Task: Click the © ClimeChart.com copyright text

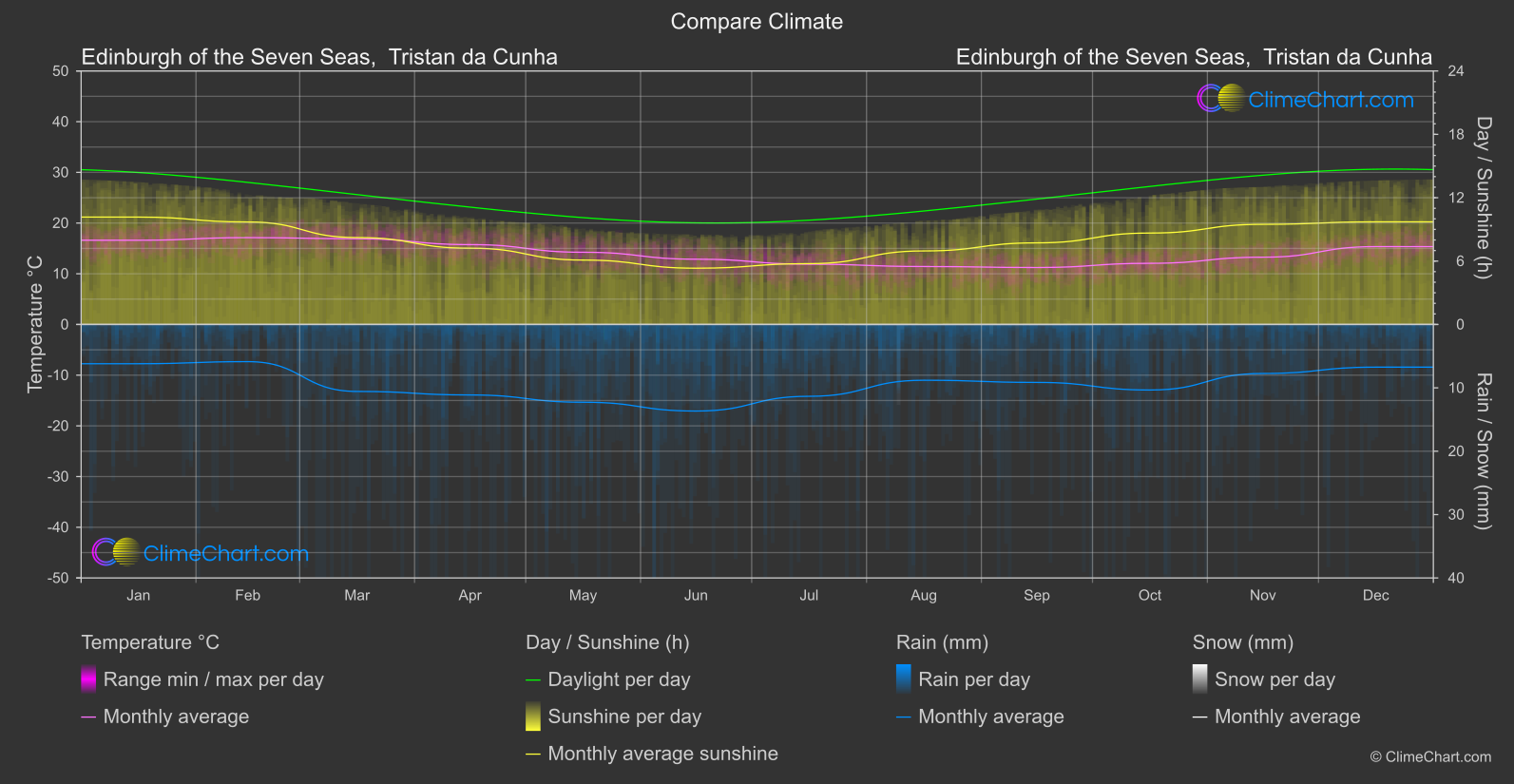Action: 1430,756
